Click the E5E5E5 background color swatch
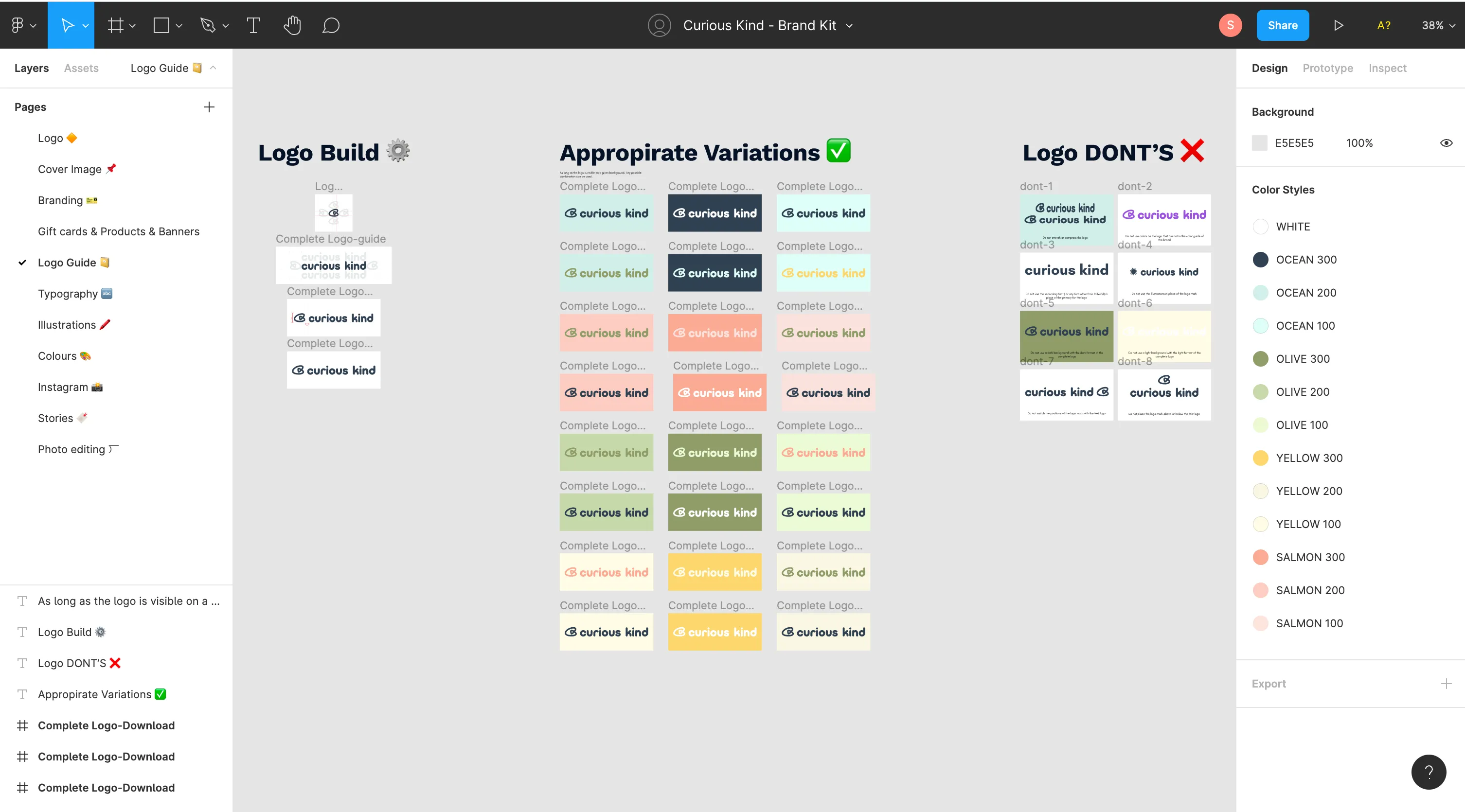 [x=1260, y=143]
